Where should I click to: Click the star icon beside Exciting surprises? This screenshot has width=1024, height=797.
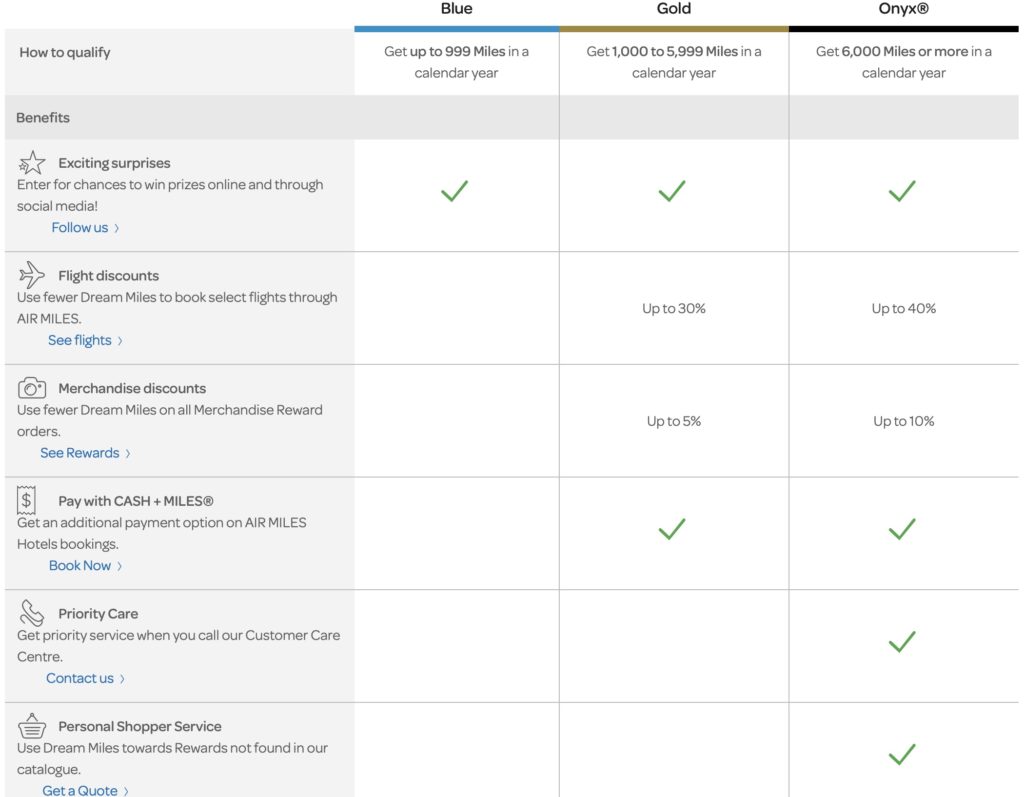tap(32, 163)
